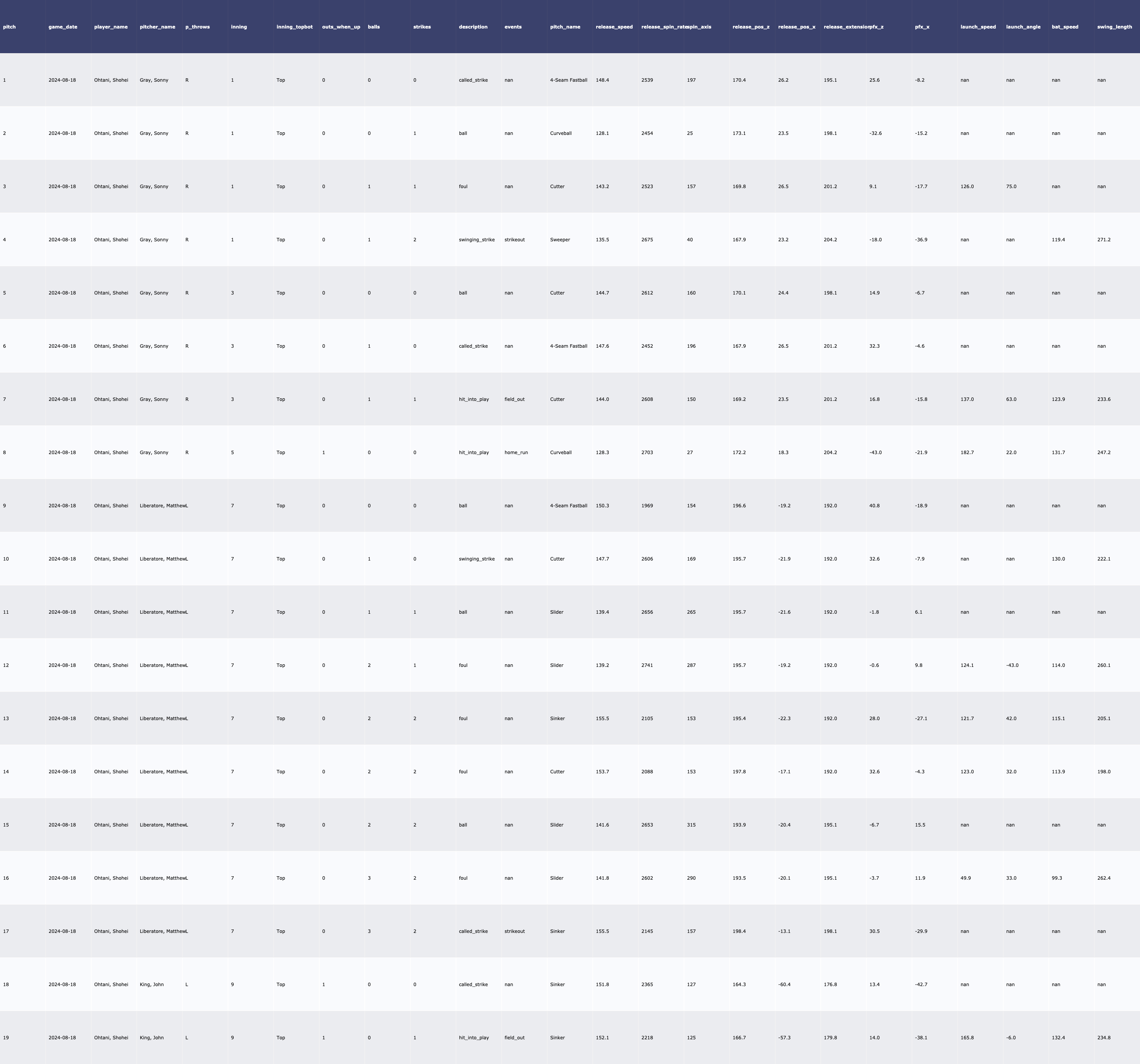Image resolution: width=1140 pixels, height=1064 pixels.
Task: Select the -60.4 release_pos_x cell
Action: click(x=784, y=984)
